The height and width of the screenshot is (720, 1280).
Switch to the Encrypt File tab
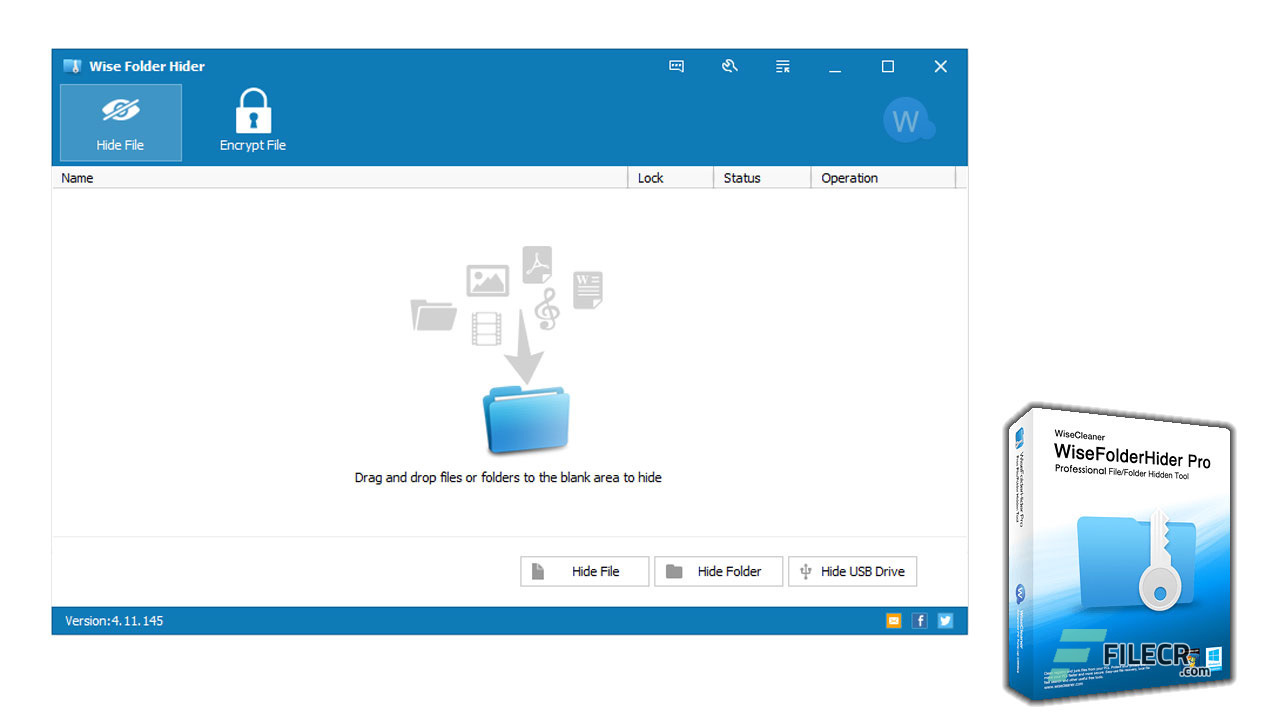[x=252, y=122]
